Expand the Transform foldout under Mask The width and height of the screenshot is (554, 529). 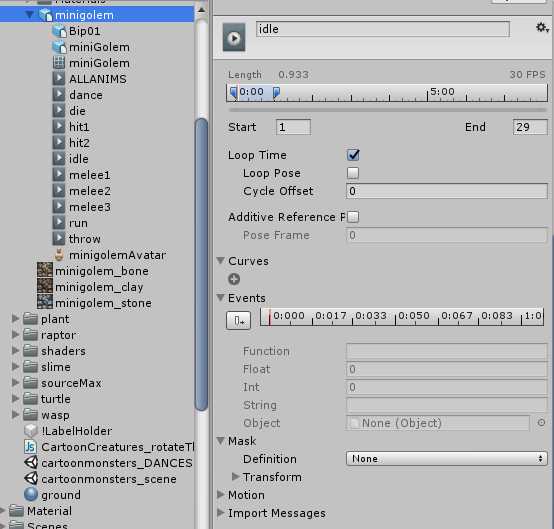click(x=235, y=477)
